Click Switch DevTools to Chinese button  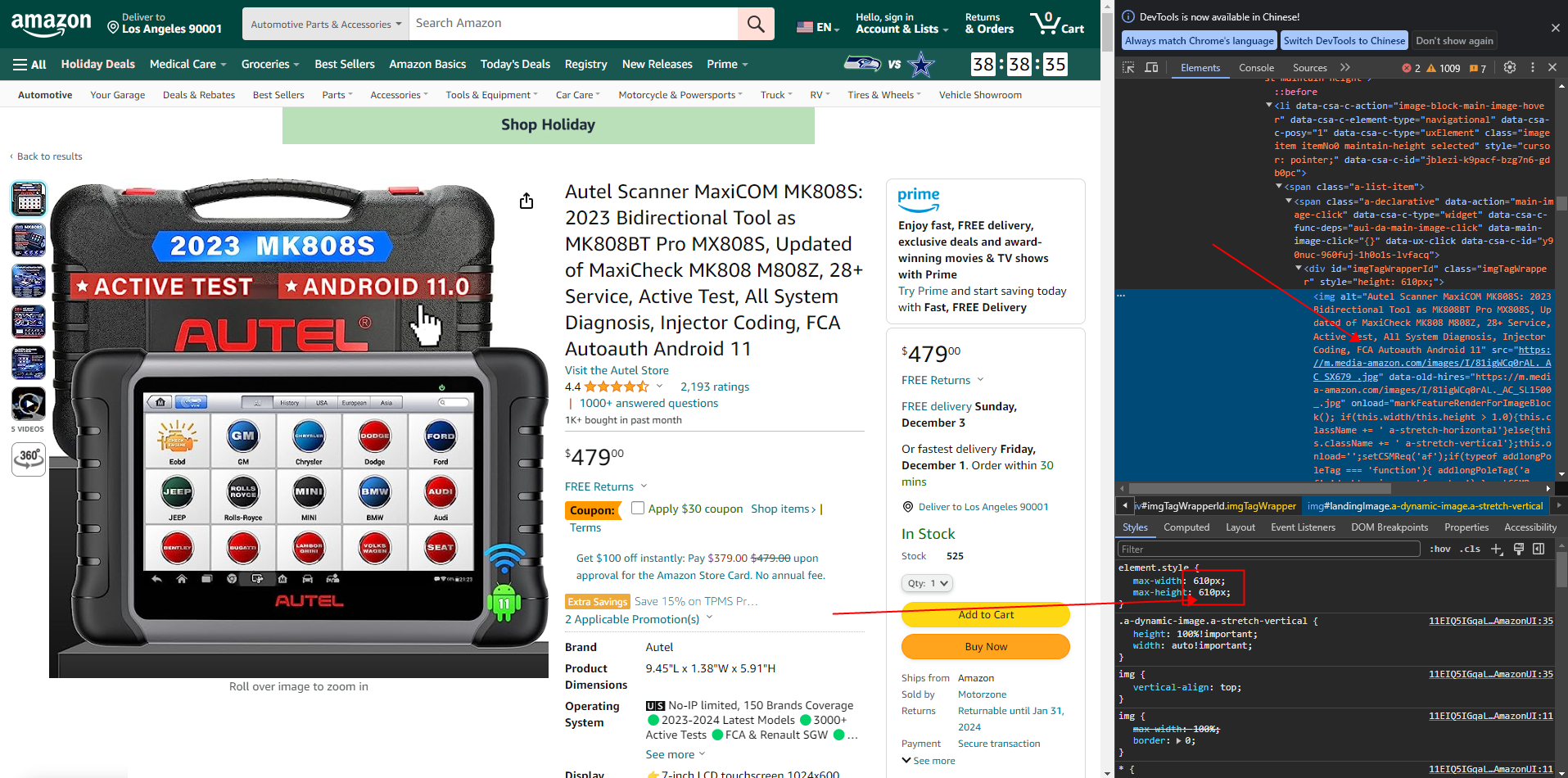1344,41
